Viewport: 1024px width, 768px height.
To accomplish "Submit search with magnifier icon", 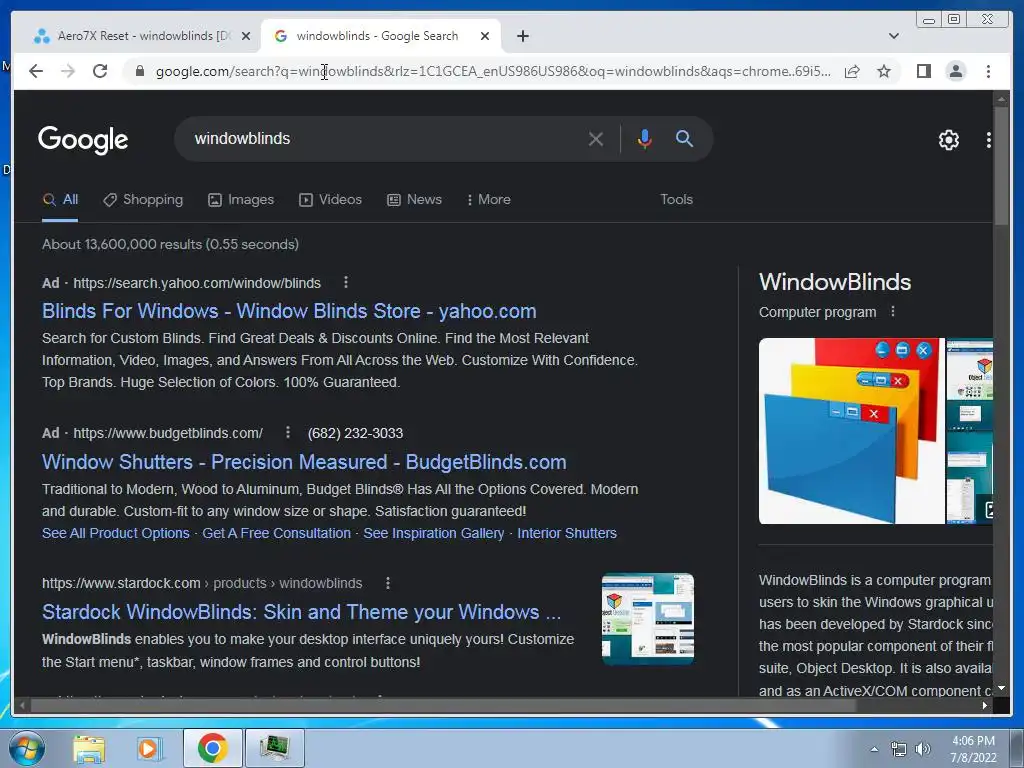I will pos(684,138).
